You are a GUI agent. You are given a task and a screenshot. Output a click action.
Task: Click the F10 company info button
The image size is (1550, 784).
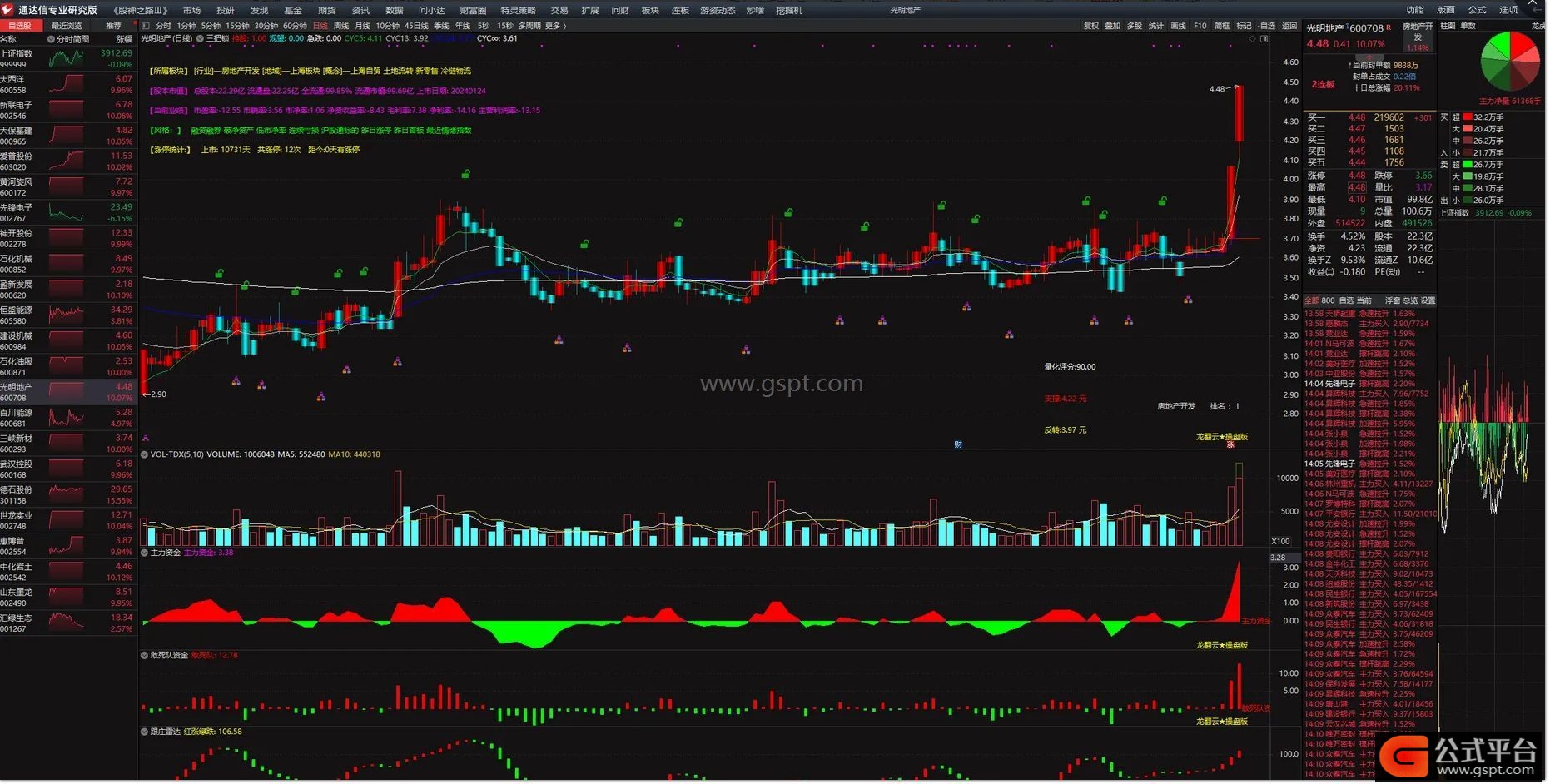(1200, 26)
